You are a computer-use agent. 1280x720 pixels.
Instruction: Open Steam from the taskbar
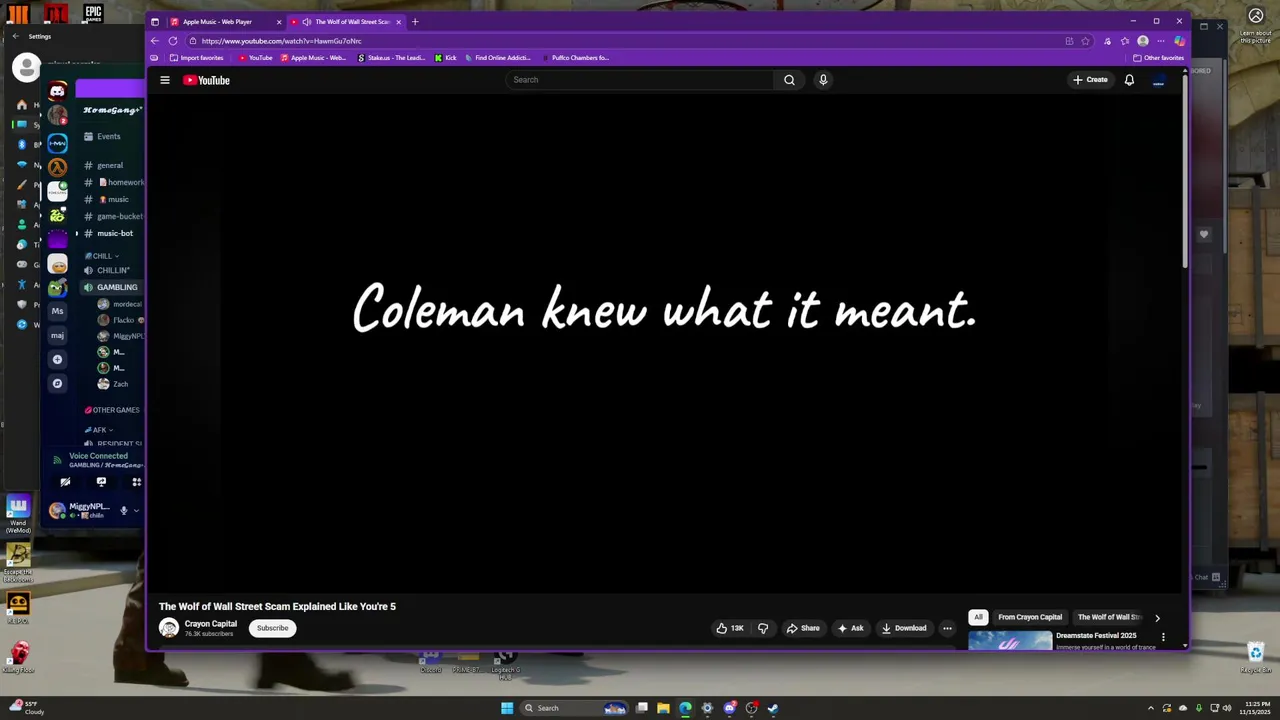click(773, 708)
